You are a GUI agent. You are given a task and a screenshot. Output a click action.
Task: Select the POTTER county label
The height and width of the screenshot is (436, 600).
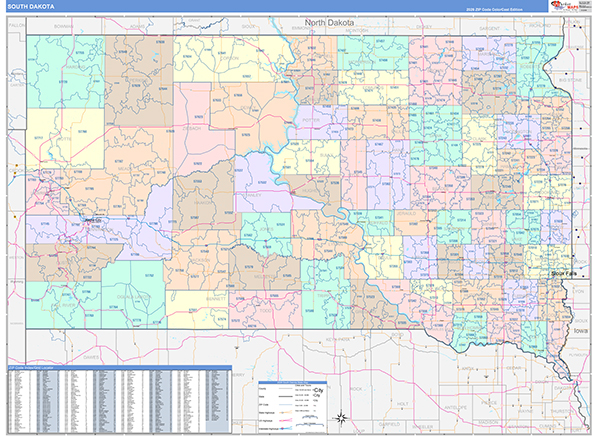(x=311, y=120)
